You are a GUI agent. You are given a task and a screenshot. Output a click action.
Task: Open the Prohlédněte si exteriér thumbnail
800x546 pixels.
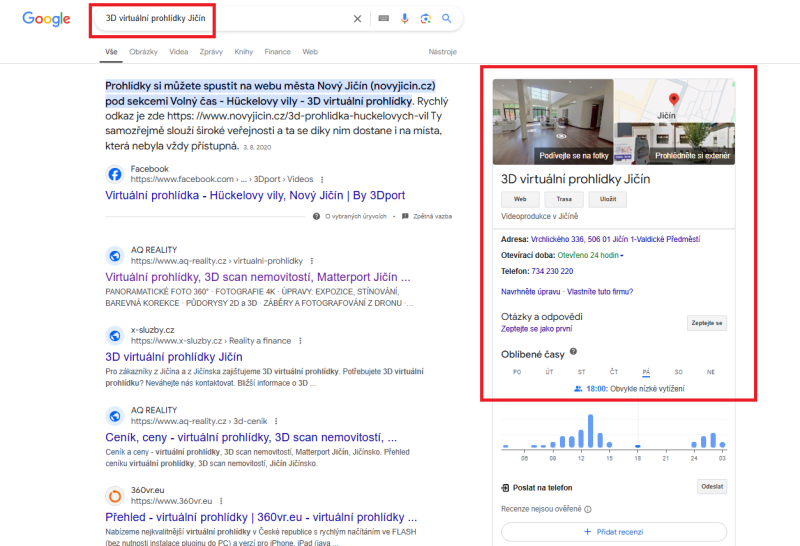pyautogui.click(x=674, y=144)
